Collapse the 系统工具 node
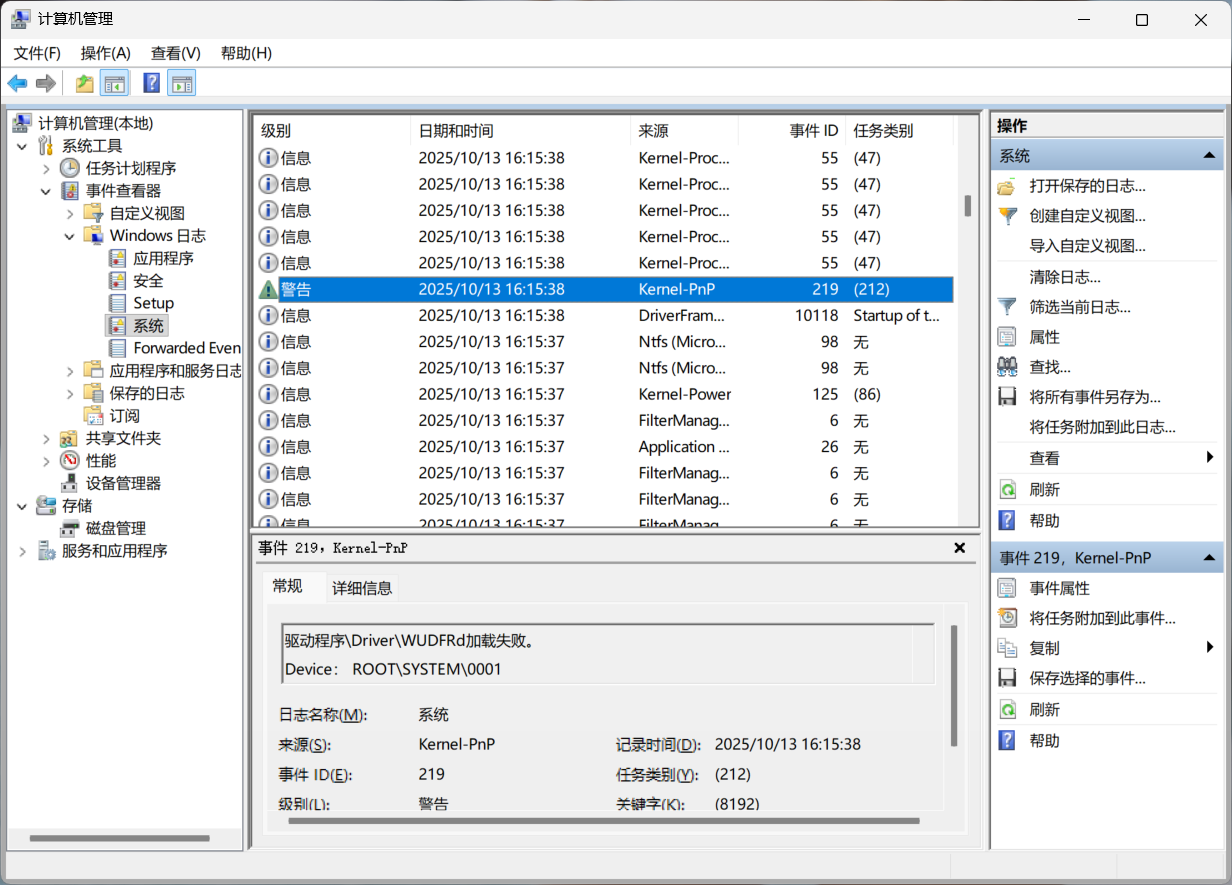Viewport: 1232px width, 885px height. point(22,146)
